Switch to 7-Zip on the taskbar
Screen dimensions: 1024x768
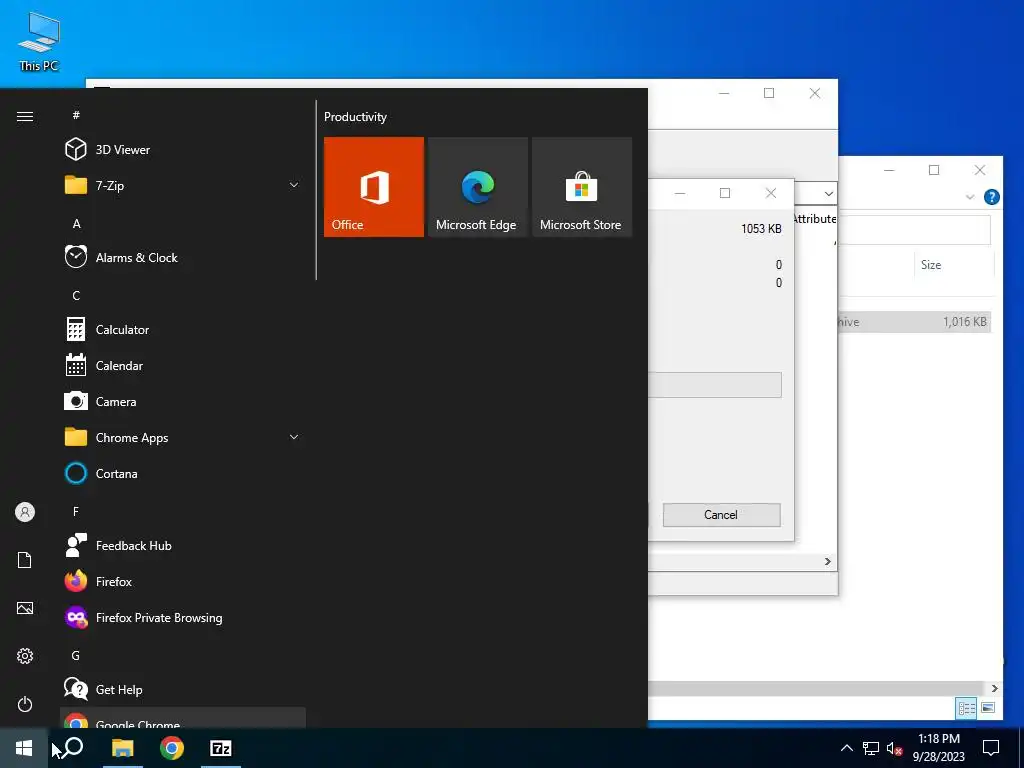[221, 748]
